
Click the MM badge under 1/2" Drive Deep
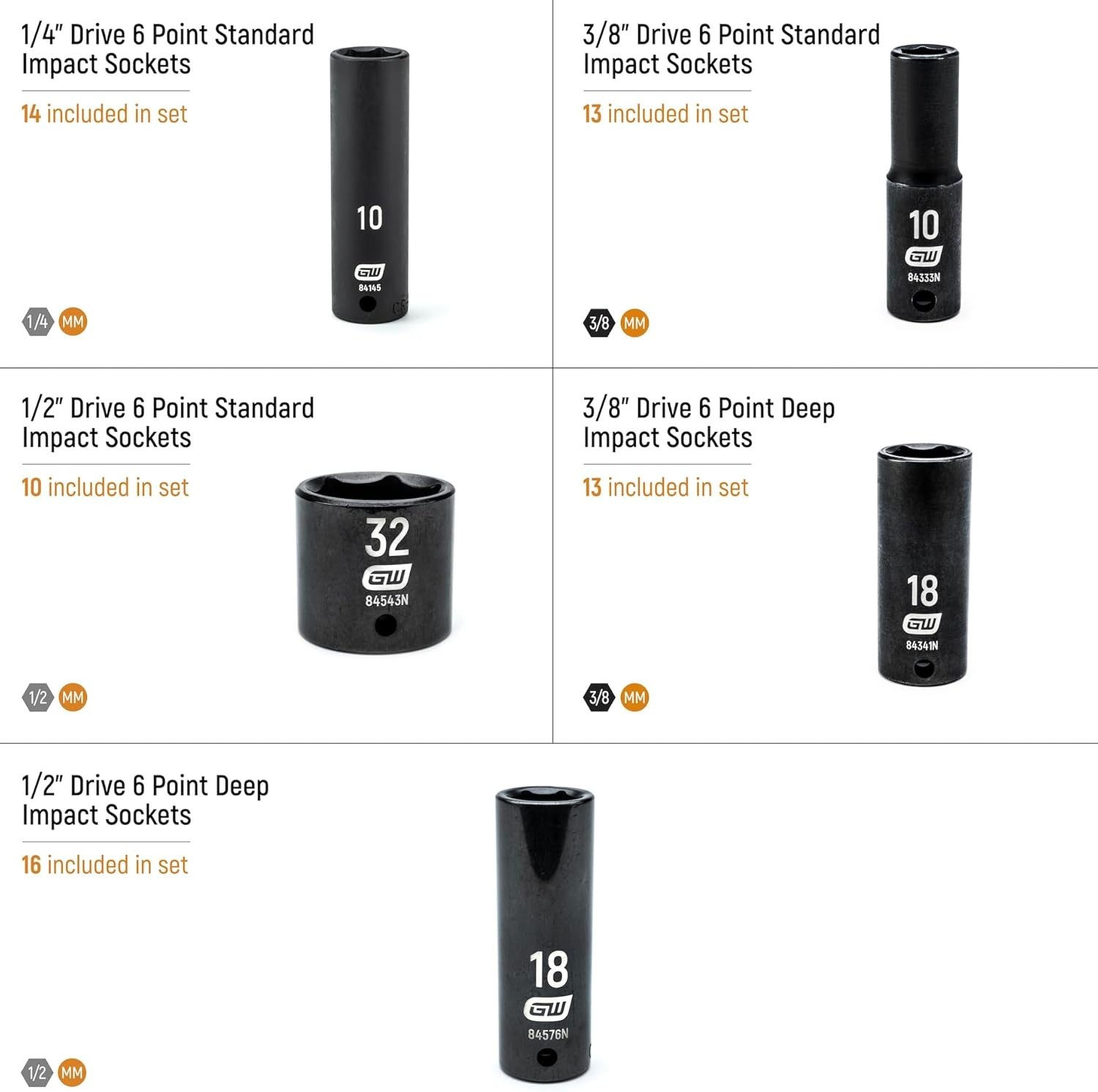72,1073
